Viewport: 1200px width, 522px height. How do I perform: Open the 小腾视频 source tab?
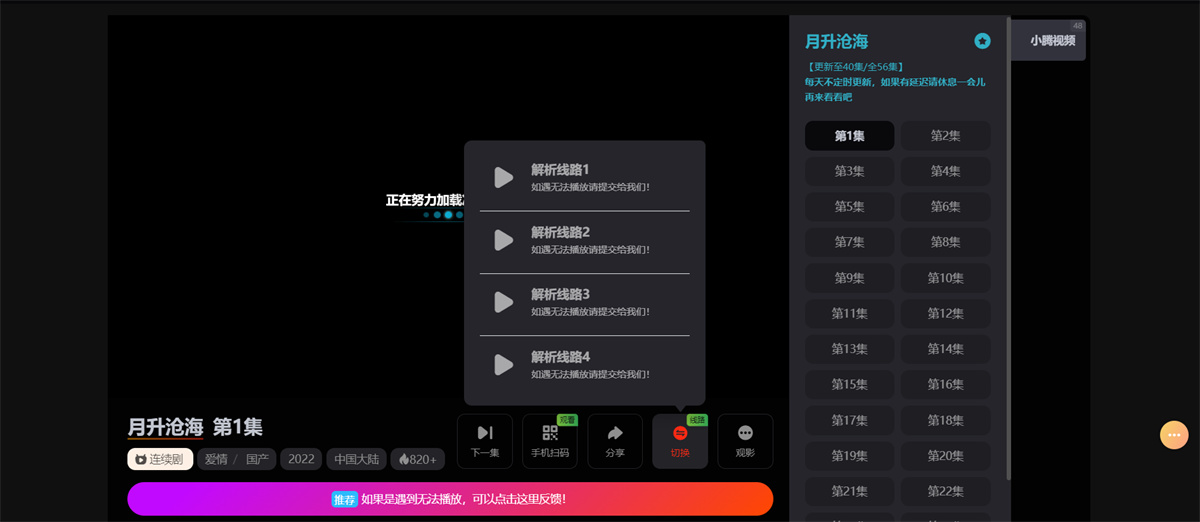coord(1052,41)
